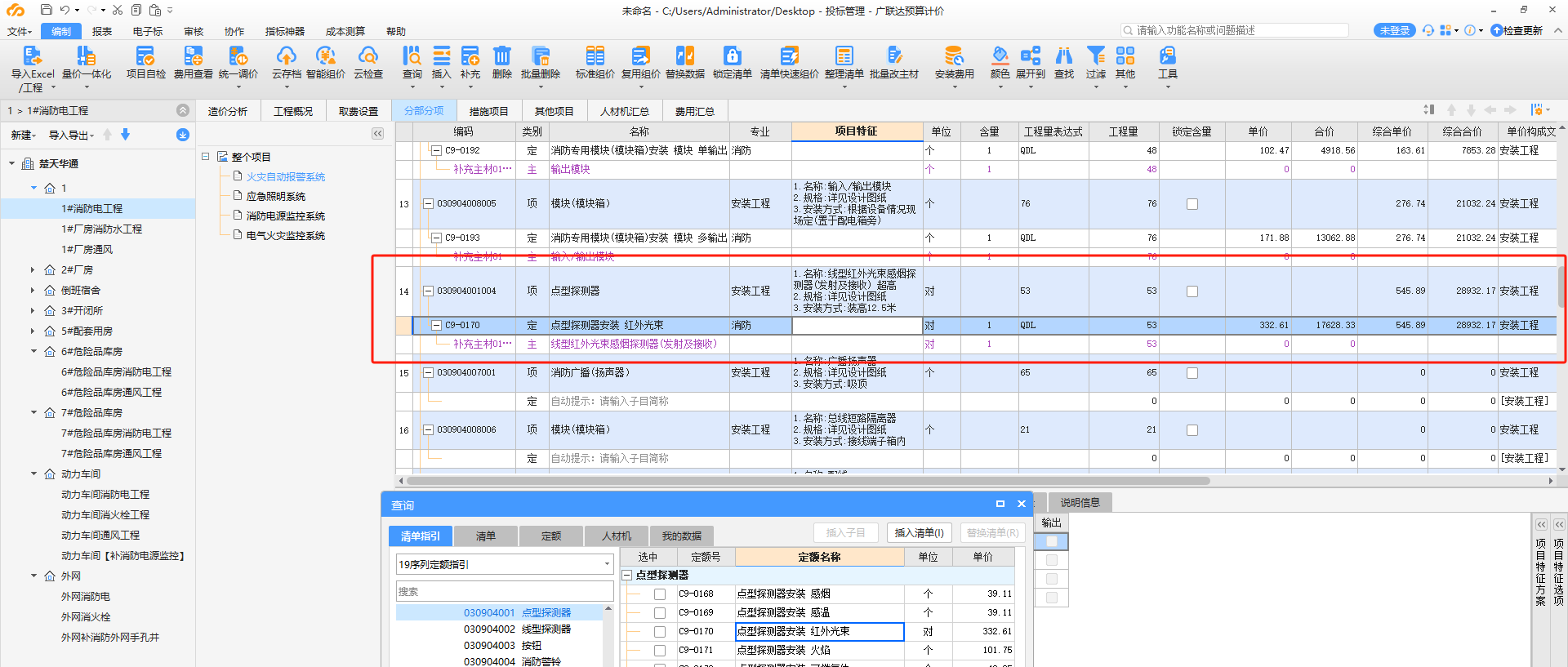Check the box for quota C9-0168

(x=660, y=594)
